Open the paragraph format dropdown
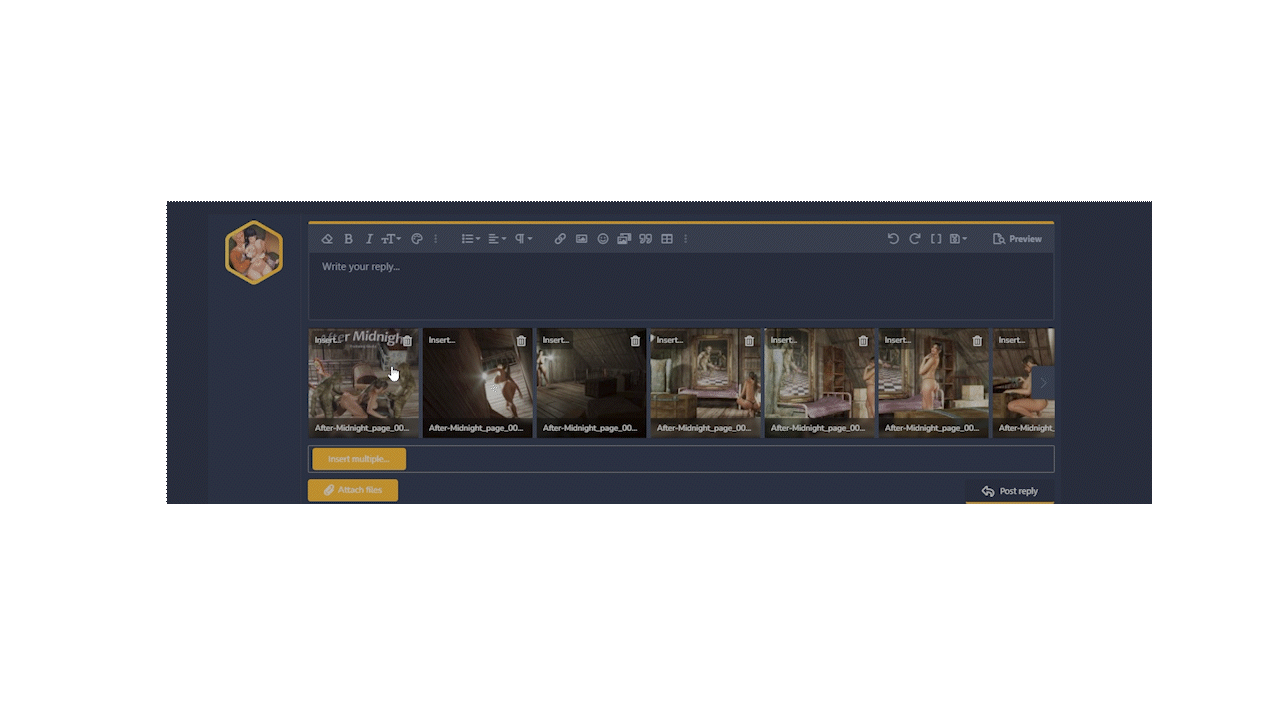The height and width of the screenshot is (720, 1280). pyautogui.click(x=523, y=239)
